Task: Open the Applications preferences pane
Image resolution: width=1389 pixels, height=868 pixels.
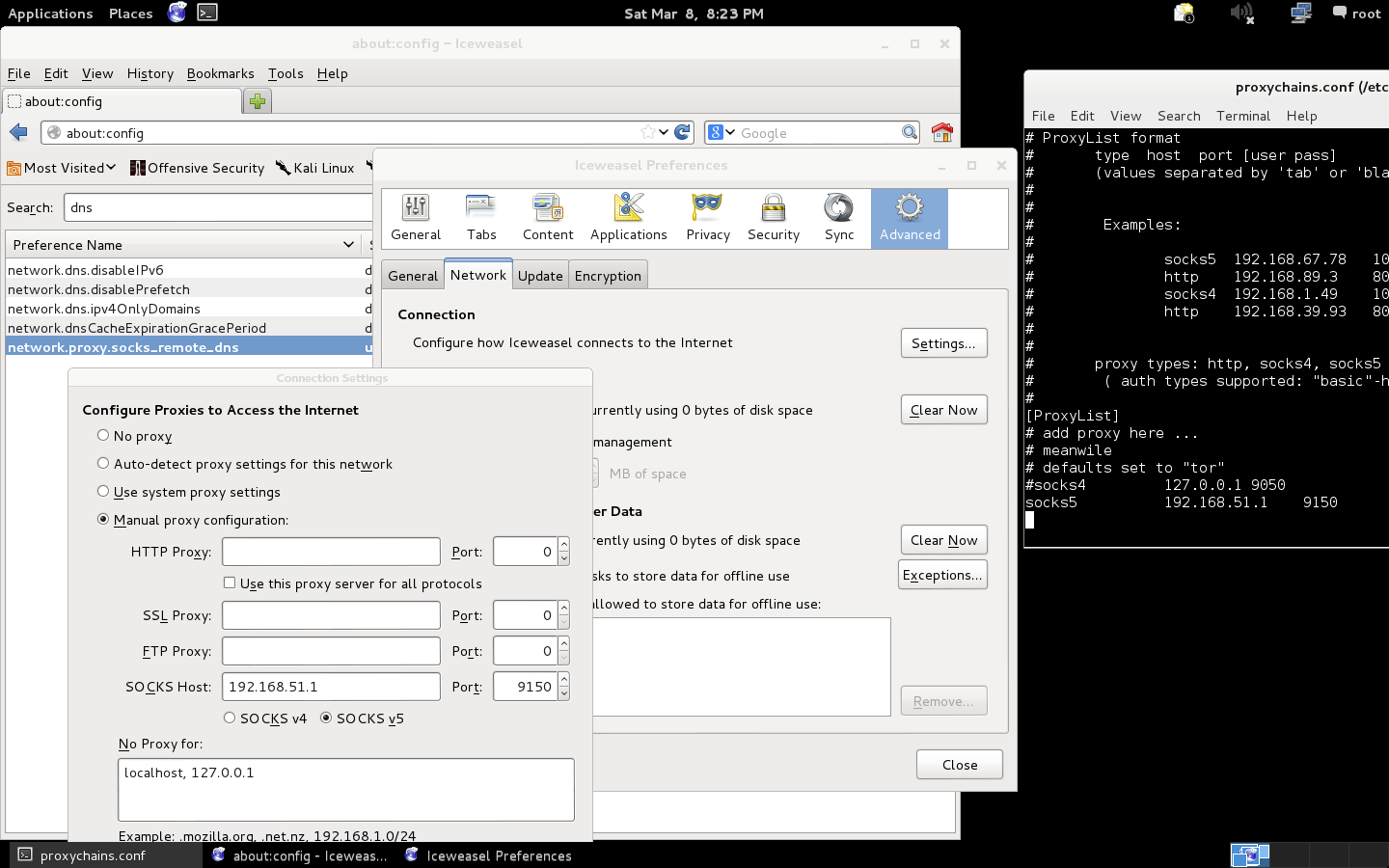Action: coord(629,218)
